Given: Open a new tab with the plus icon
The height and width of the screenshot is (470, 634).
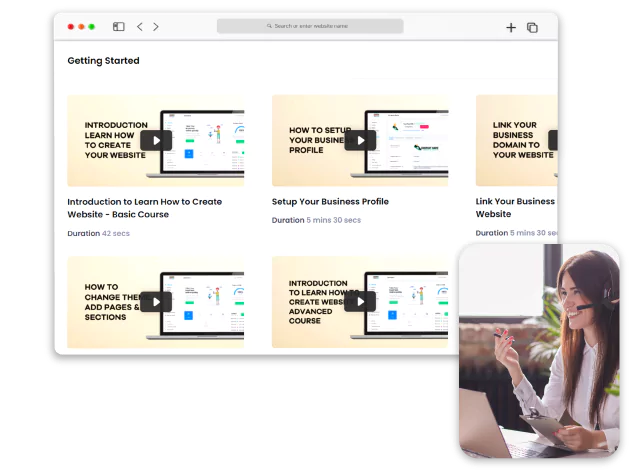Looking at the screenshot, I should pos(511,28).
